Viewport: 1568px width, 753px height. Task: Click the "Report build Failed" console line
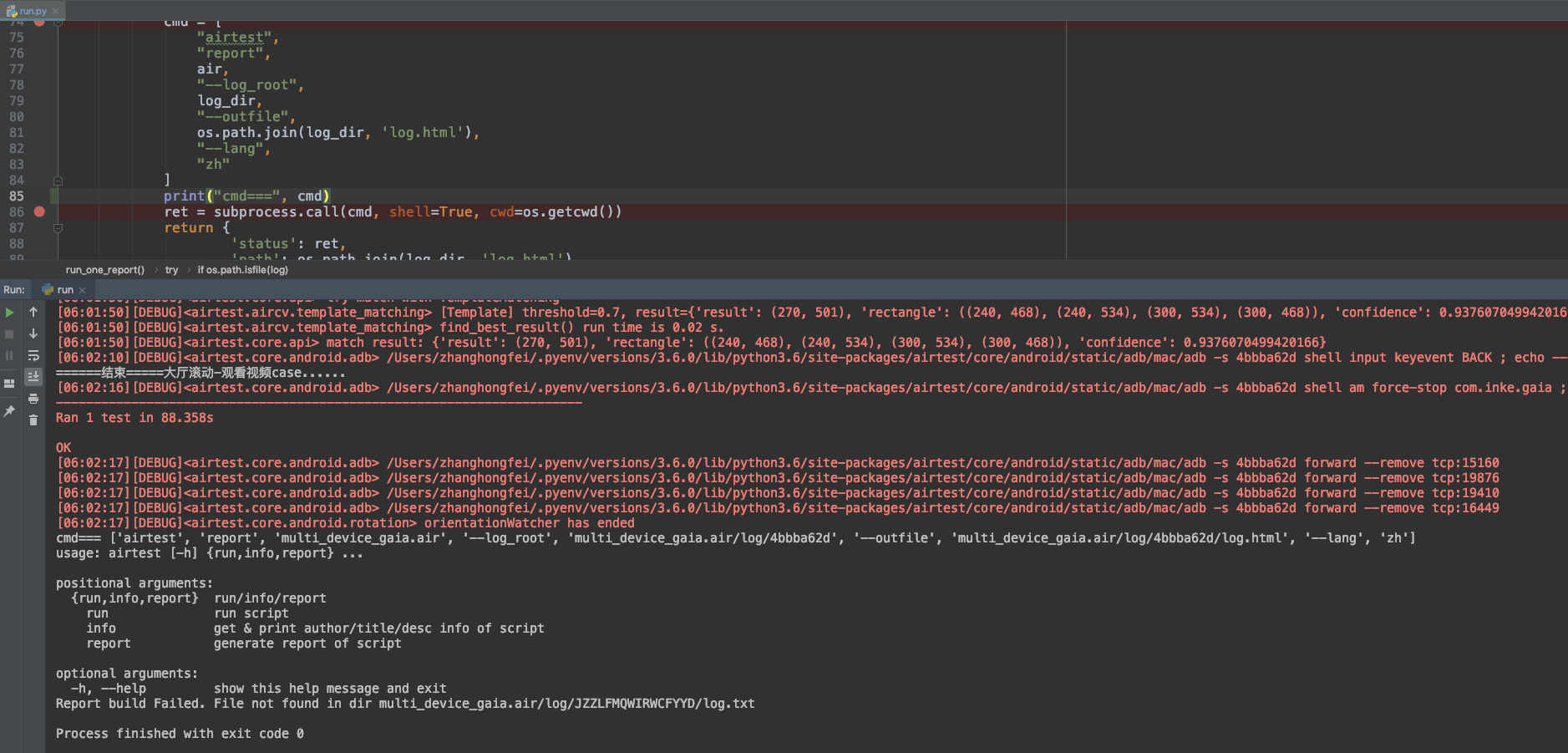[405, 704]
